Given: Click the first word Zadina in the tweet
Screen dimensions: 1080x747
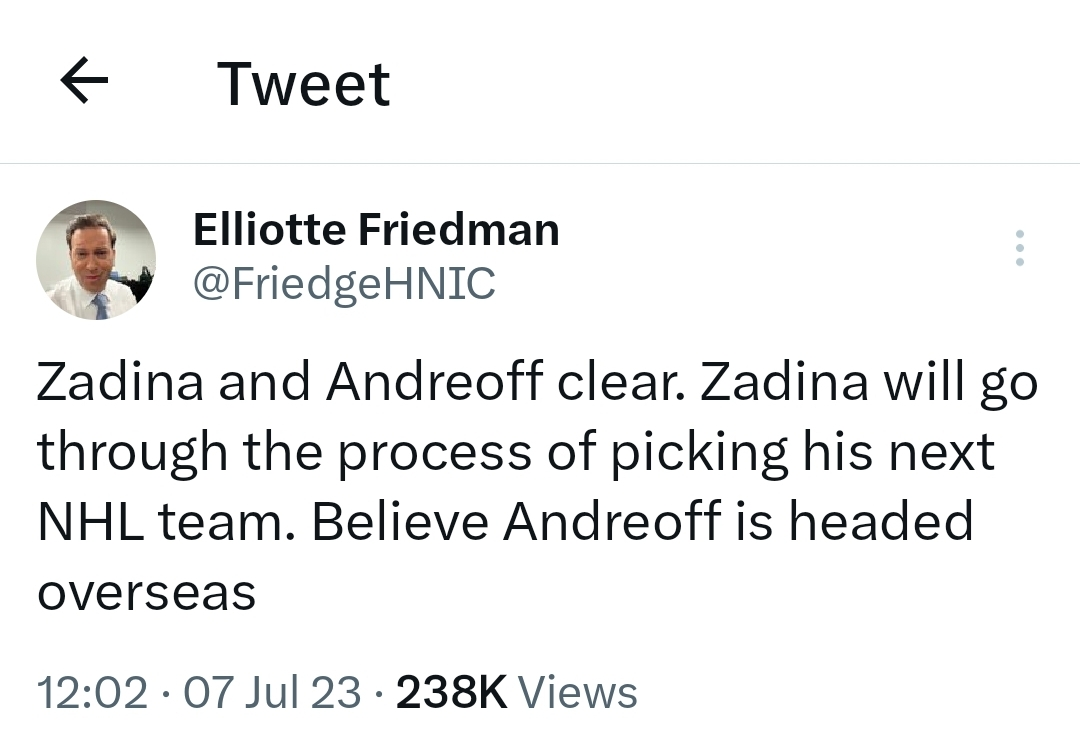Looking at the screenshot, I should click(x=121, y=382).
